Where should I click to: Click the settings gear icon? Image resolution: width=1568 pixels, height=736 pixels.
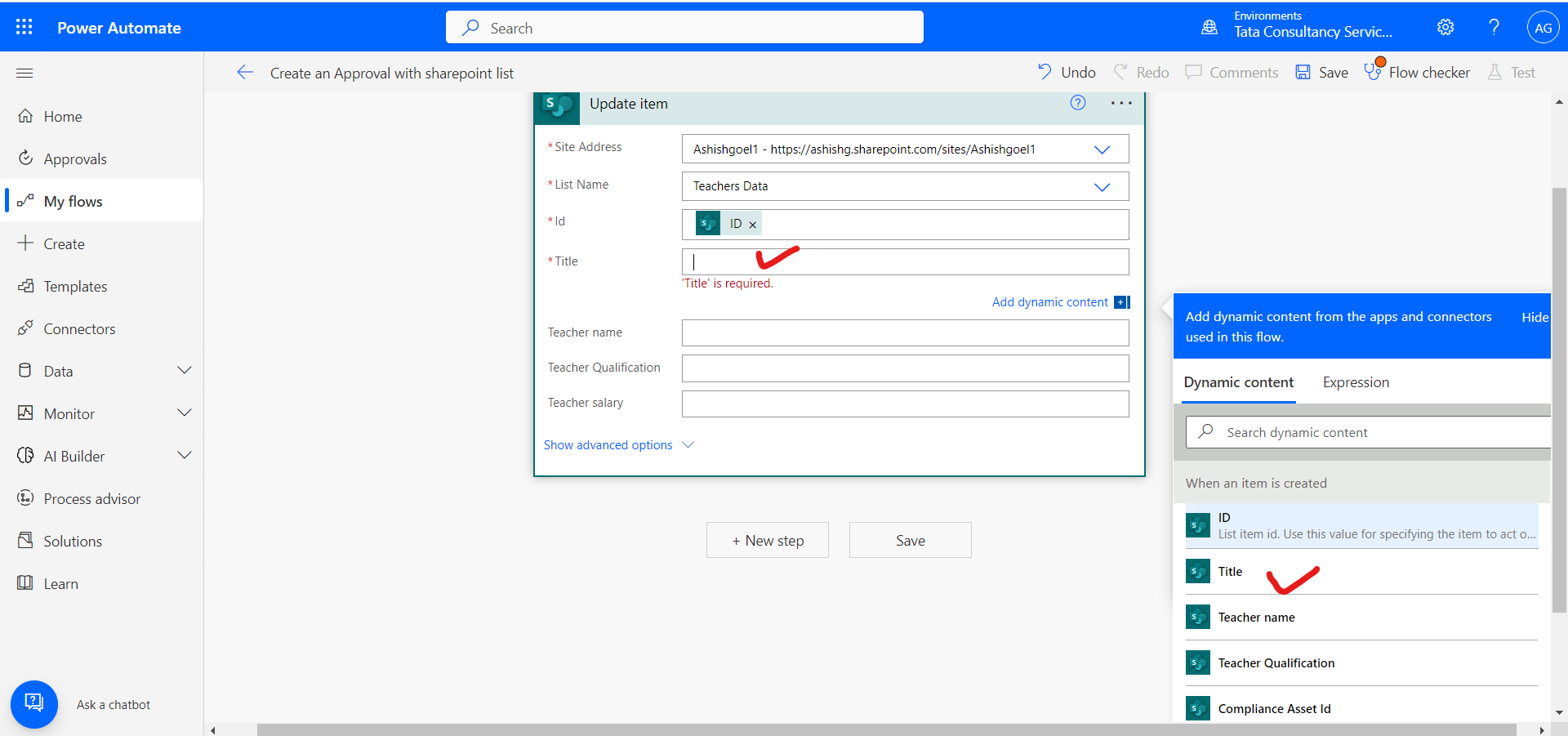point(1445,27)
